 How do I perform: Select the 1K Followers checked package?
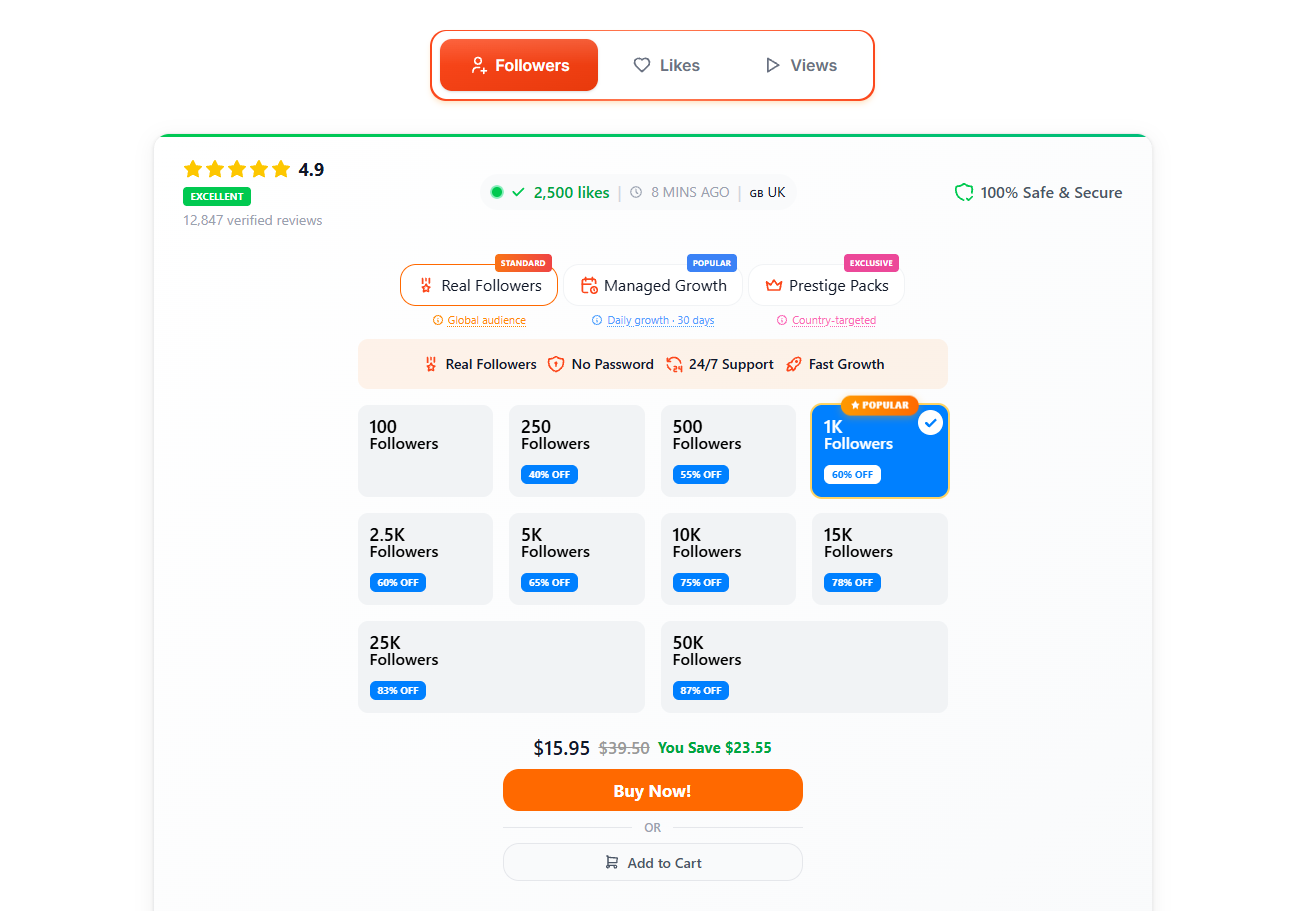[x=880, y=451]
